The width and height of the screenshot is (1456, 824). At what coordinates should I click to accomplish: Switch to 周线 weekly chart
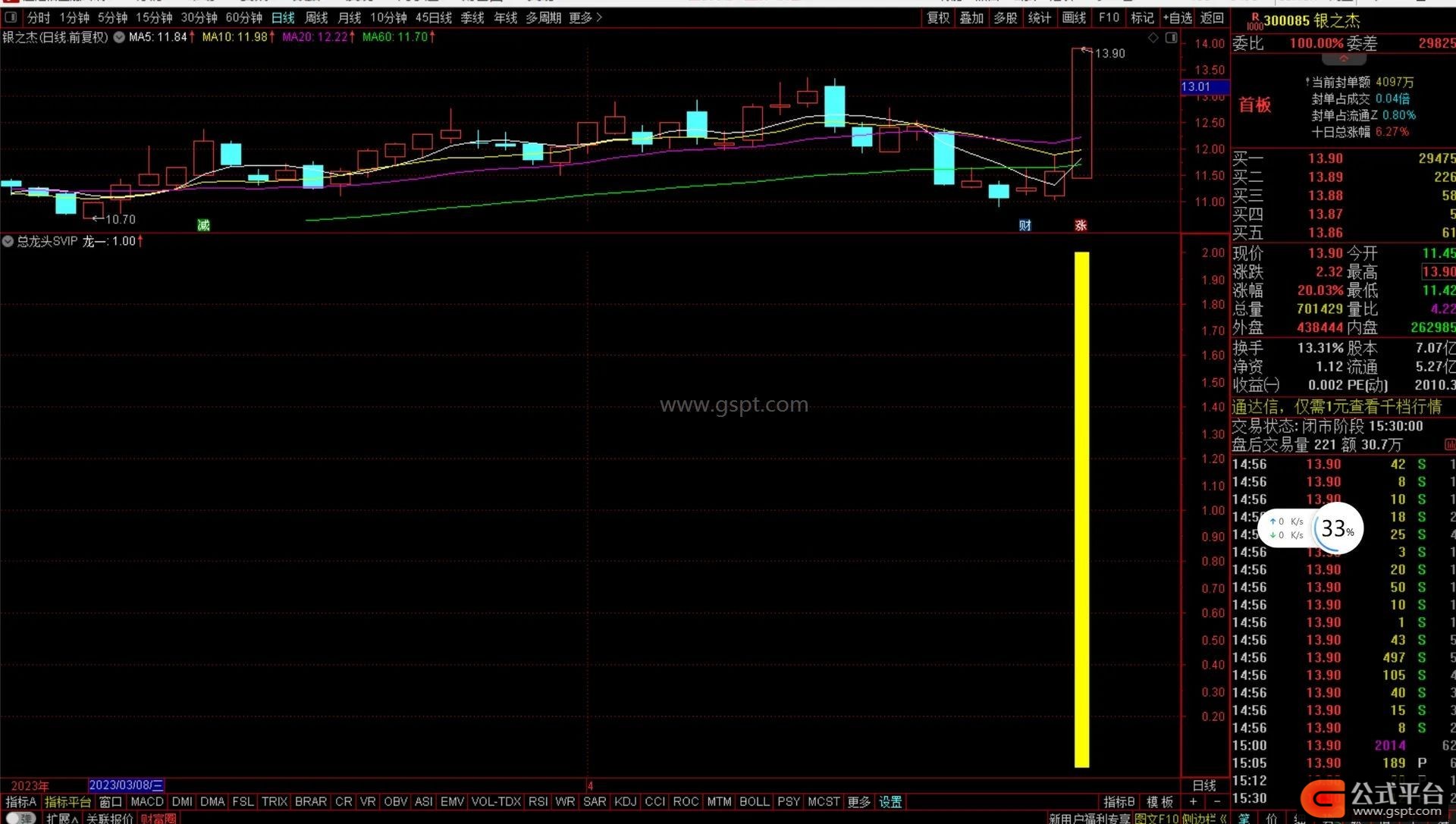[316, 17]
